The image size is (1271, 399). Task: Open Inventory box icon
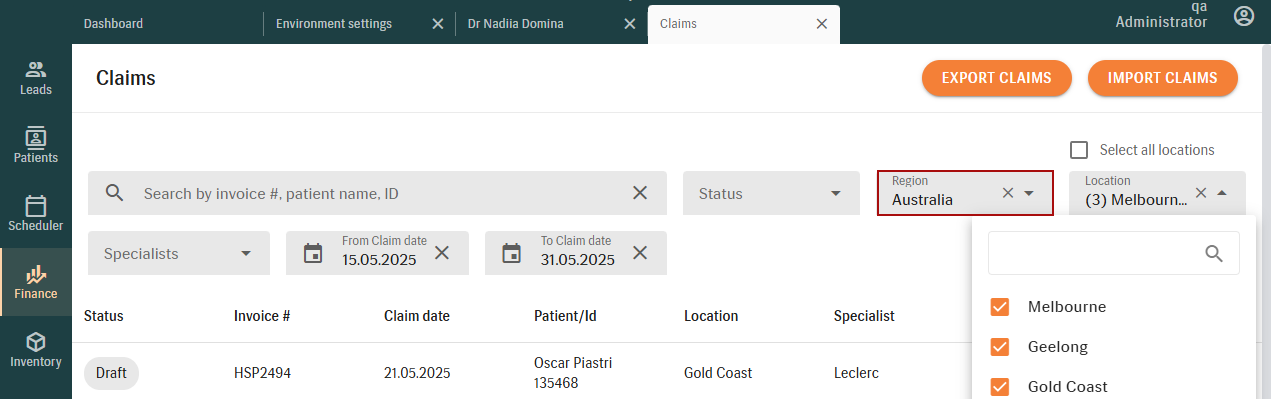click(x=36, y=342)
